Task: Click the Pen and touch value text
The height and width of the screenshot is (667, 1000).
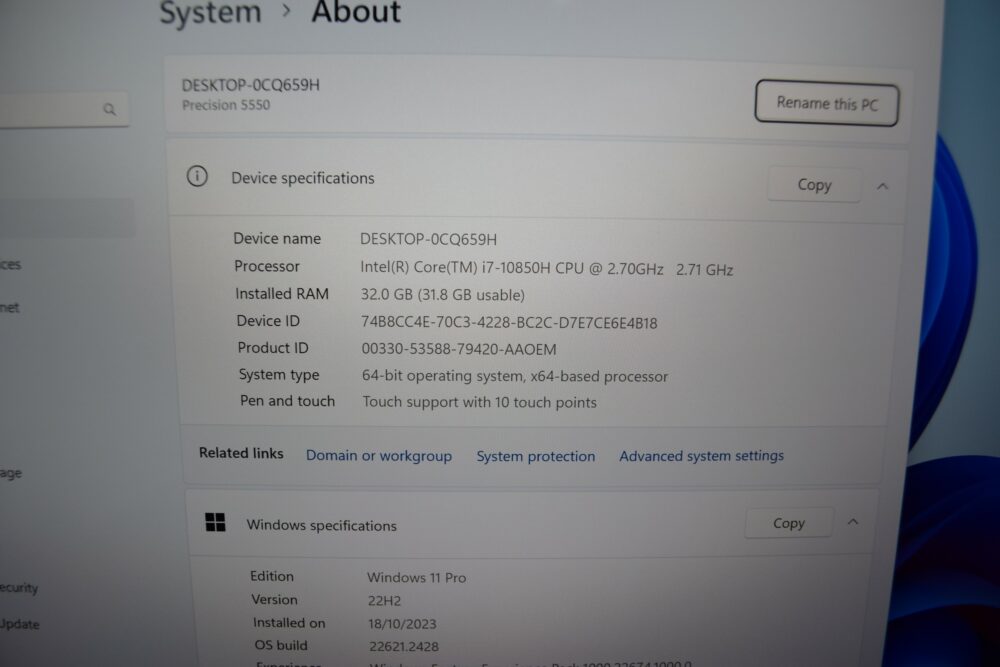Action: [x=480, y=402]
